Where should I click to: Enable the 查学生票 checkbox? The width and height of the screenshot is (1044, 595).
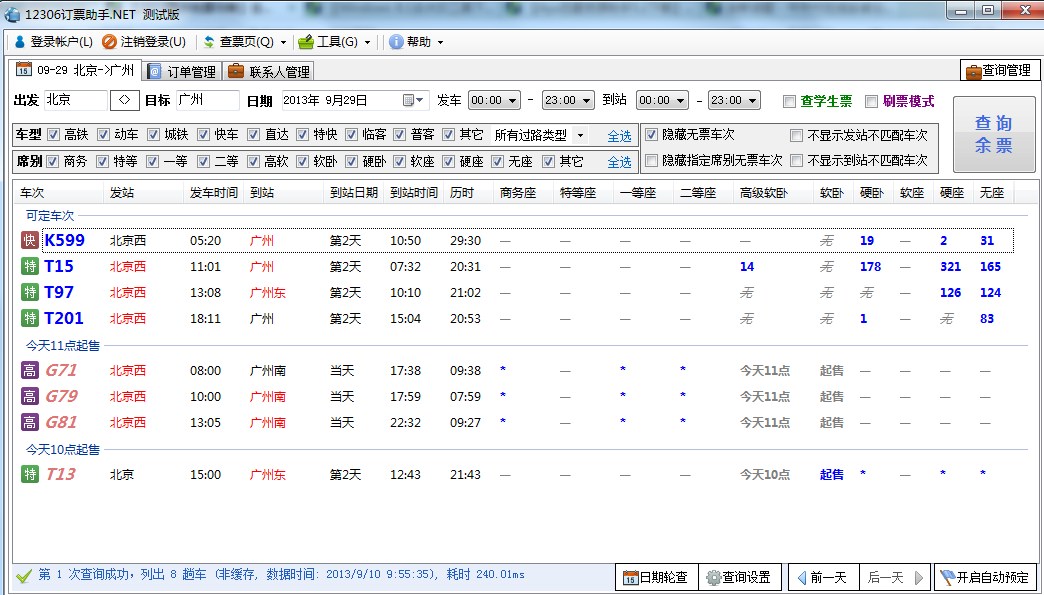pos(789,101)
